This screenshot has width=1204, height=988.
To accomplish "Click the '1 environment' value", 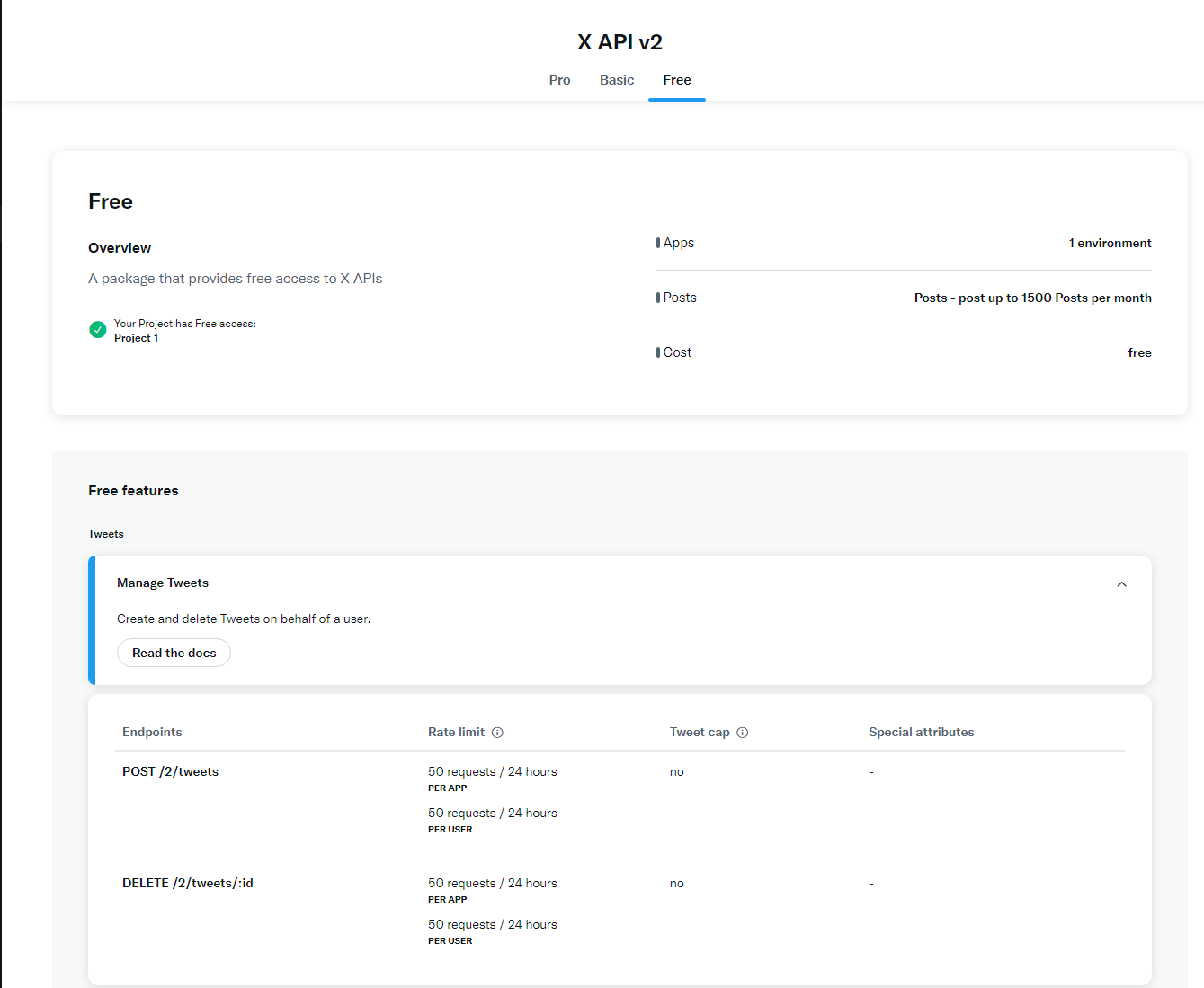I will [1110, 243].
